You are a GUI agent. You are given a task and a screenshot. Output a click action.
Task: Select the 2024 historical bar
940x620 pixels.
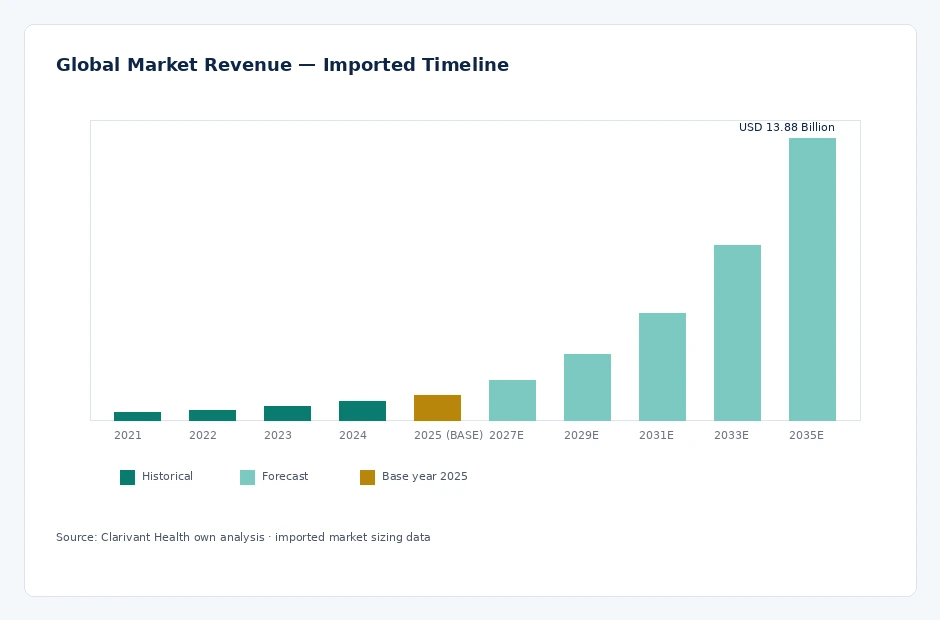click(x=362, y=411)
